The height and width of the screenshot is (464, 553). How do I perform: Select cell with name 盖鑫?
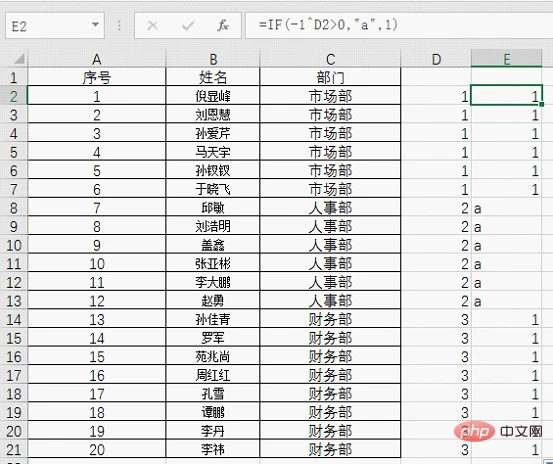[x=213, y=245]
